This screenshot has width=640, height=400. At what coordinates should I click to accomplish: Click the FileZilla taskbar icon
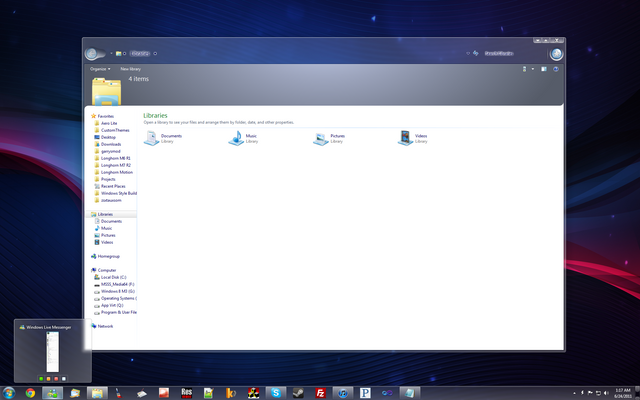(320, 392)
